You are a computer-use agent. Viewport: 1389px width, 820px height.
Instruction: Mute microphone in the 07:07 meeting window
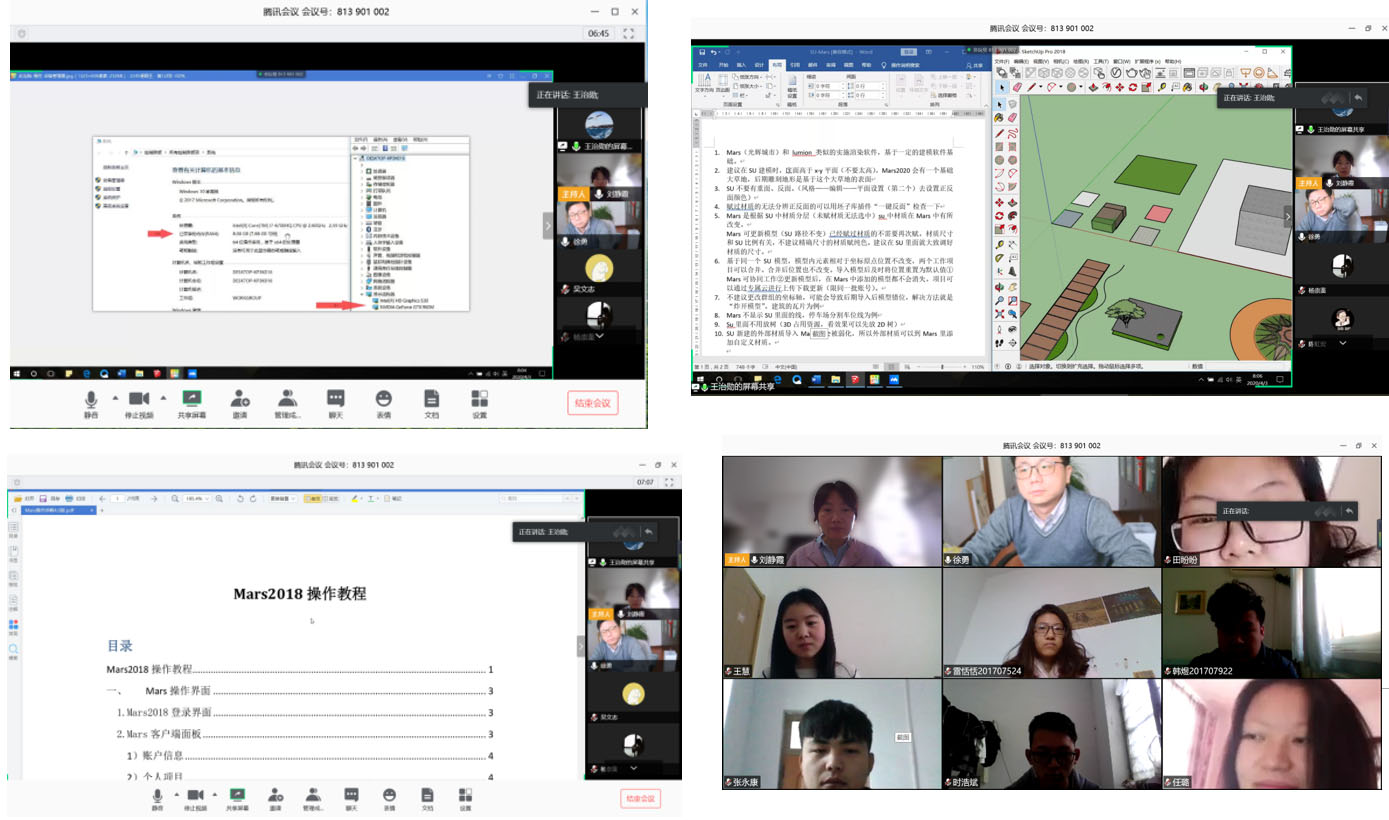point(158,798)
